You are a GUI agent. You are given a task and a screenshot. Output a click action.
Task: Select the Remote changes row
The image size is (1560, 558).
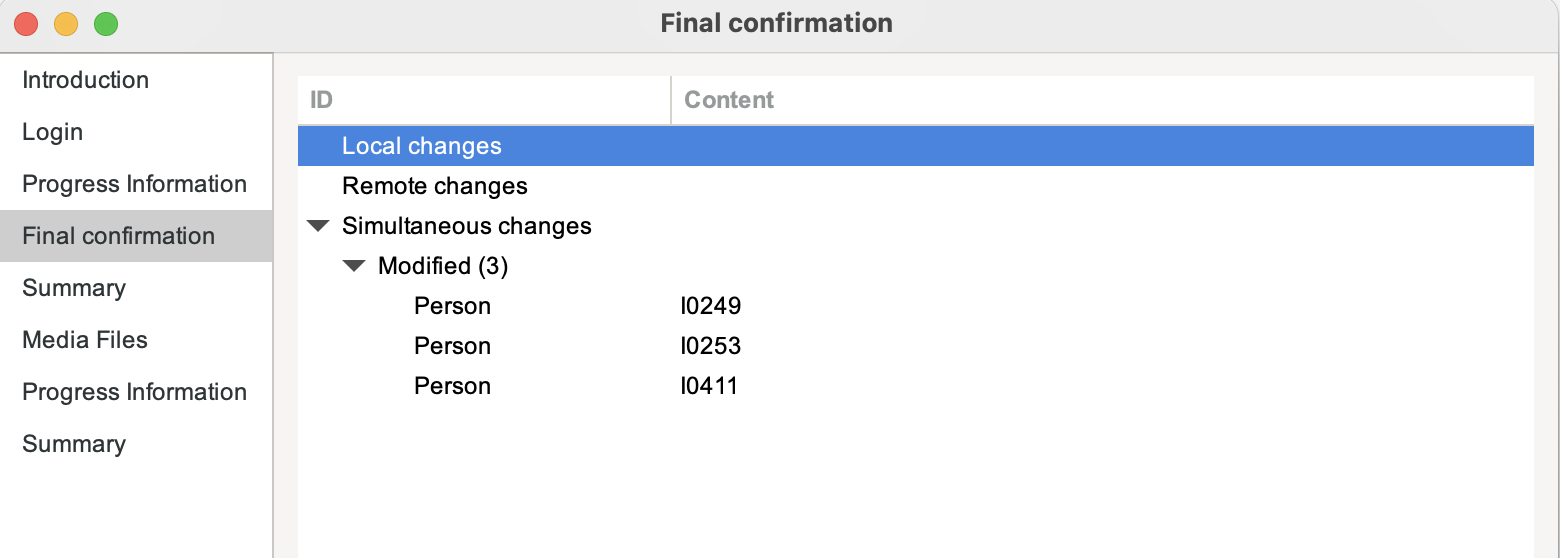click(x=434, y=186)
